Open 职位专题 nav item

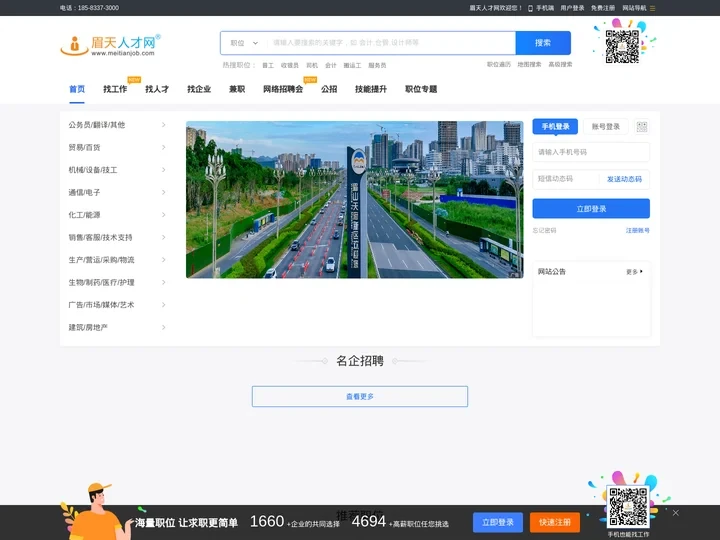tap(421, 89)
